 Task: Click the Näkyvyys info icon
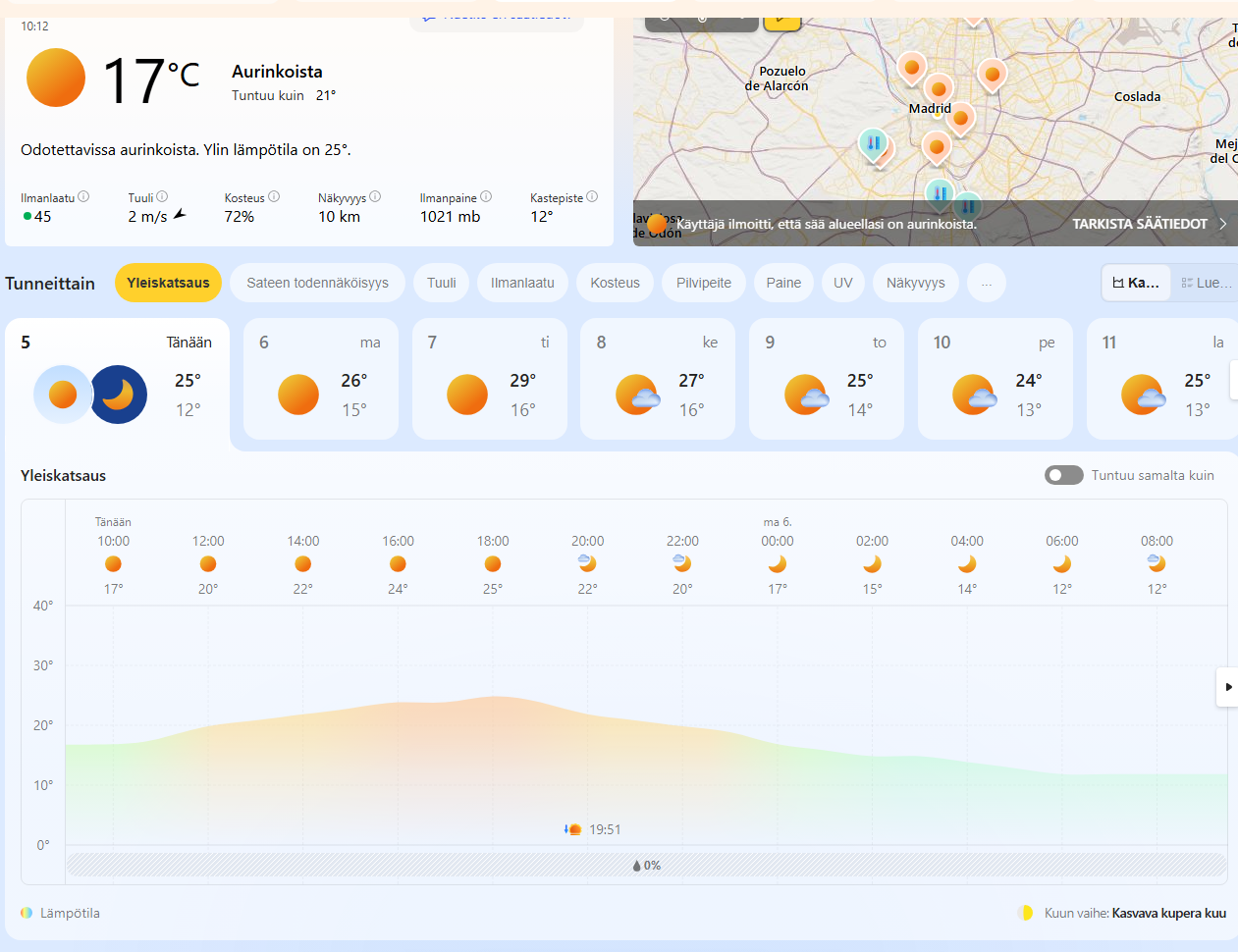tap(375, 196)
